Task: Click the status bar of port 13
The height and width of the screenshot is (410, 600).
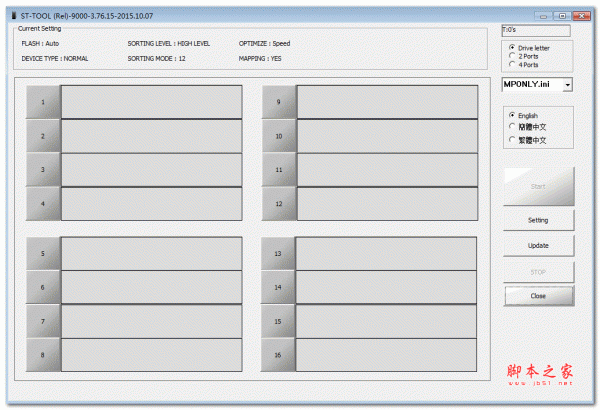Action: (386, 253)
